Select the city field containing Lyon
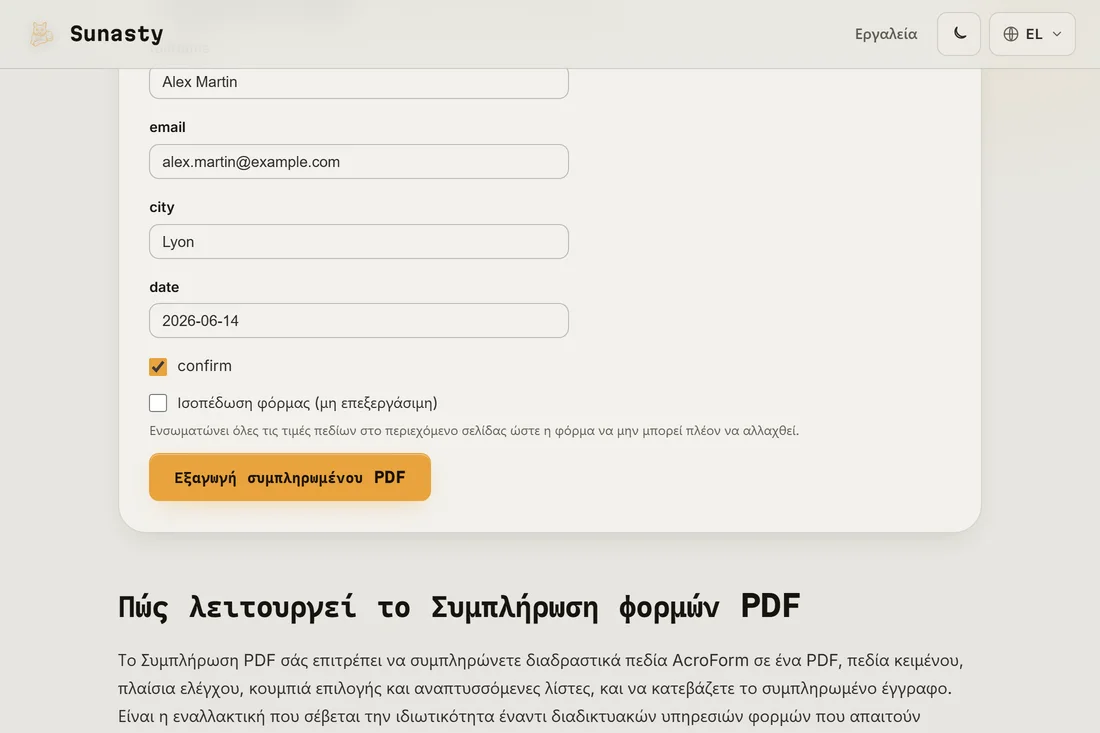Viewport: 1100px width, 733px height. tap(358, 241)
